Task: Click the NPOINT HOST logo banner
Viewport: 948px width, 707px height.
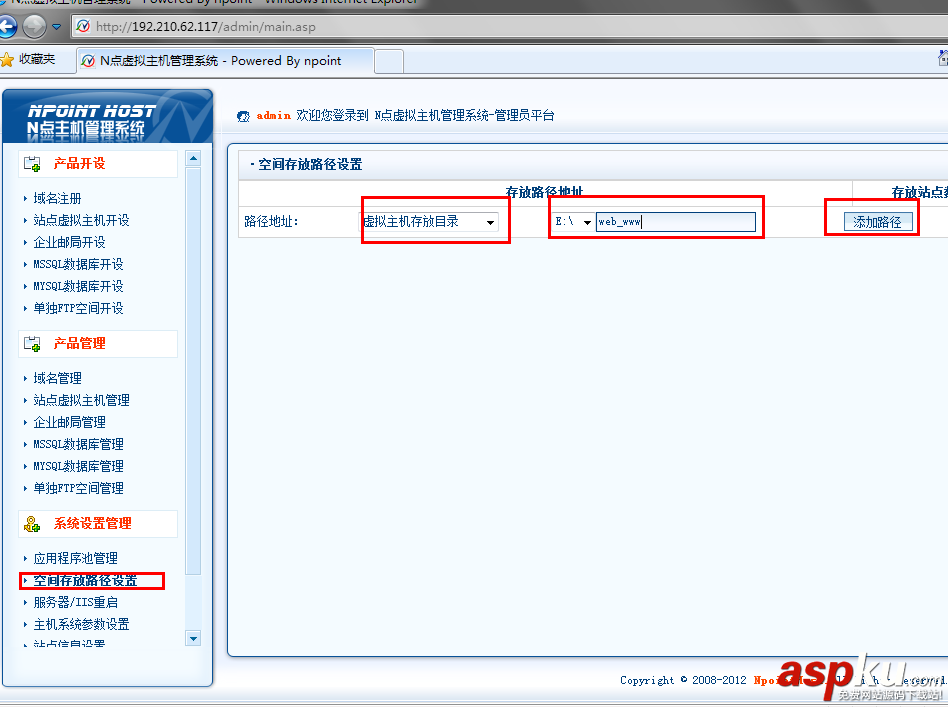Action: coord(108,117)
